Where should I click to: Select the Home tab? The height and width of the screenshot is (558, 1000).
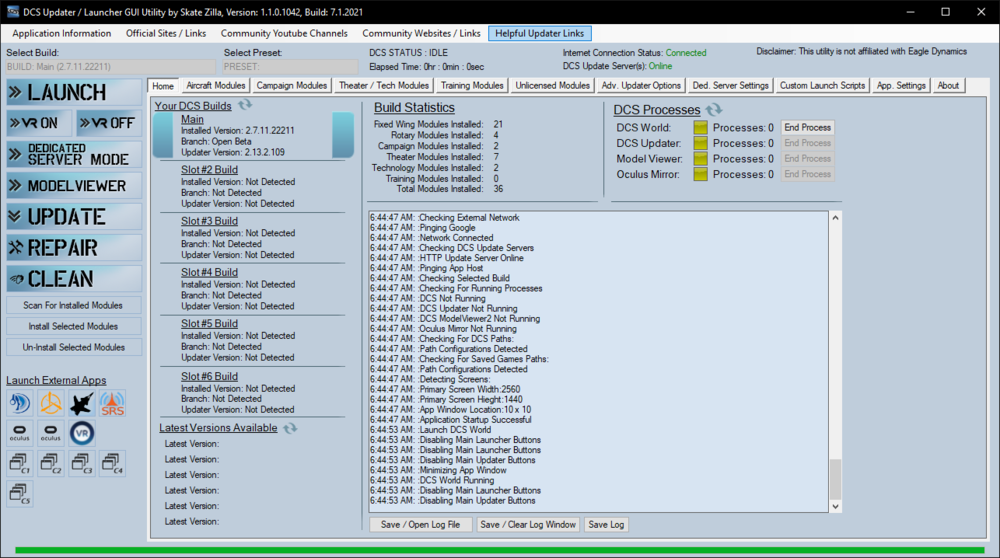click(x=163, y=86)
